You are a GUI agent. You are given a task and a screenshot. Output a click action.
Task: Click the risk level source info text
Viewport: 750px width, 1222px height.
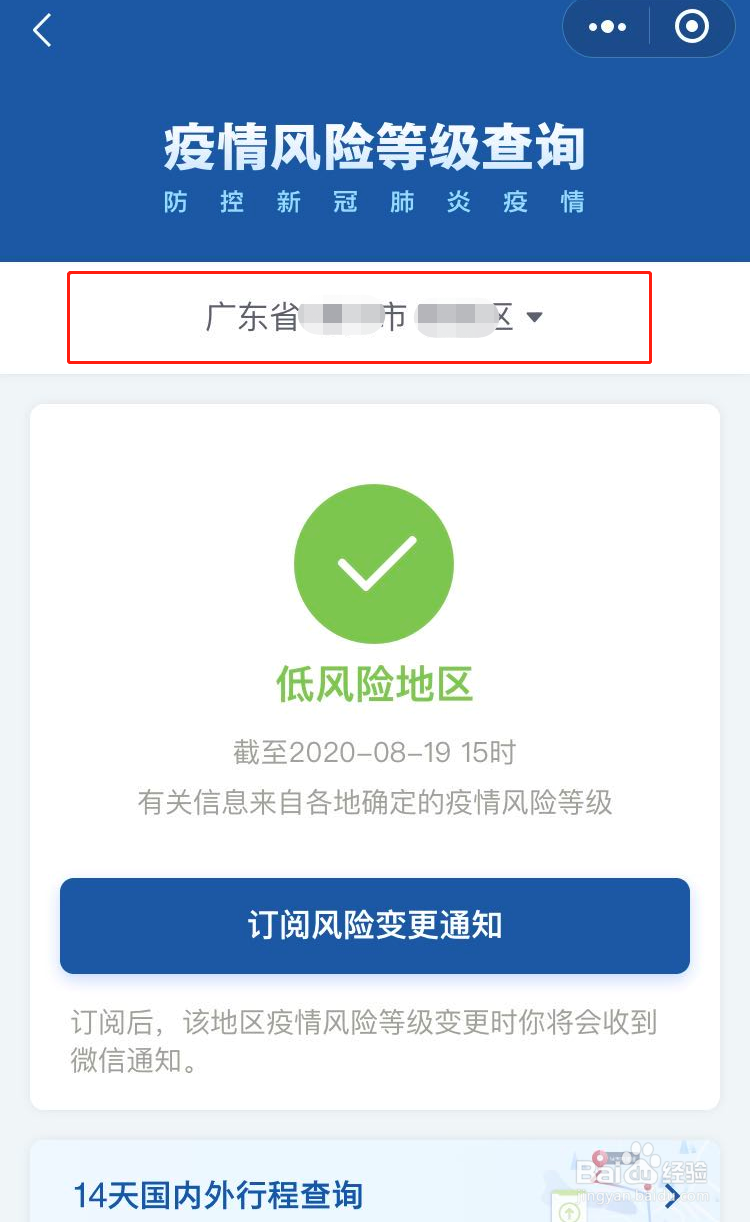pyautogui.click(x=374, y=802)
